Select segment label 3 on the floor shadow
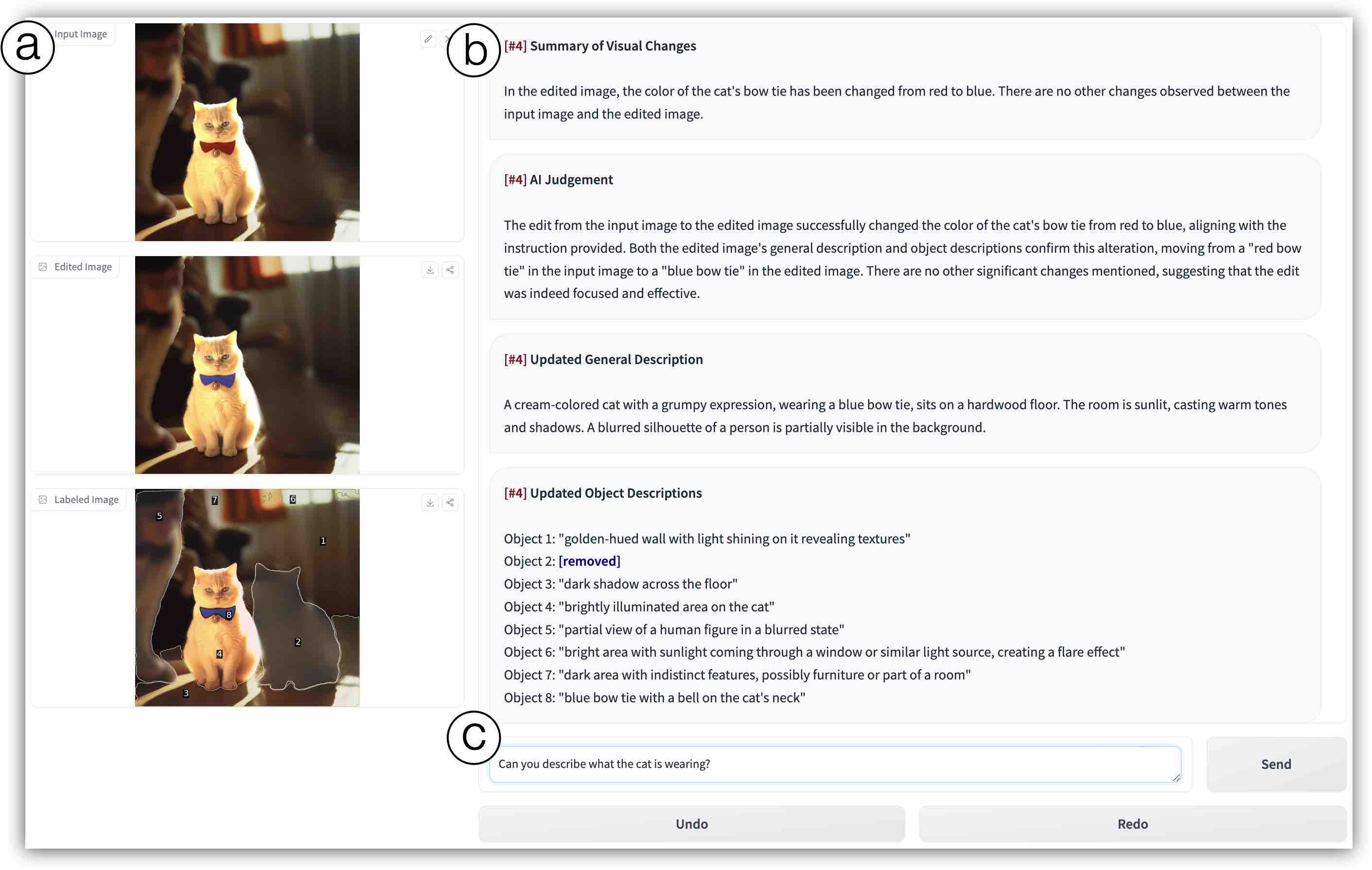1372x870 pixels. coord(186,694)
